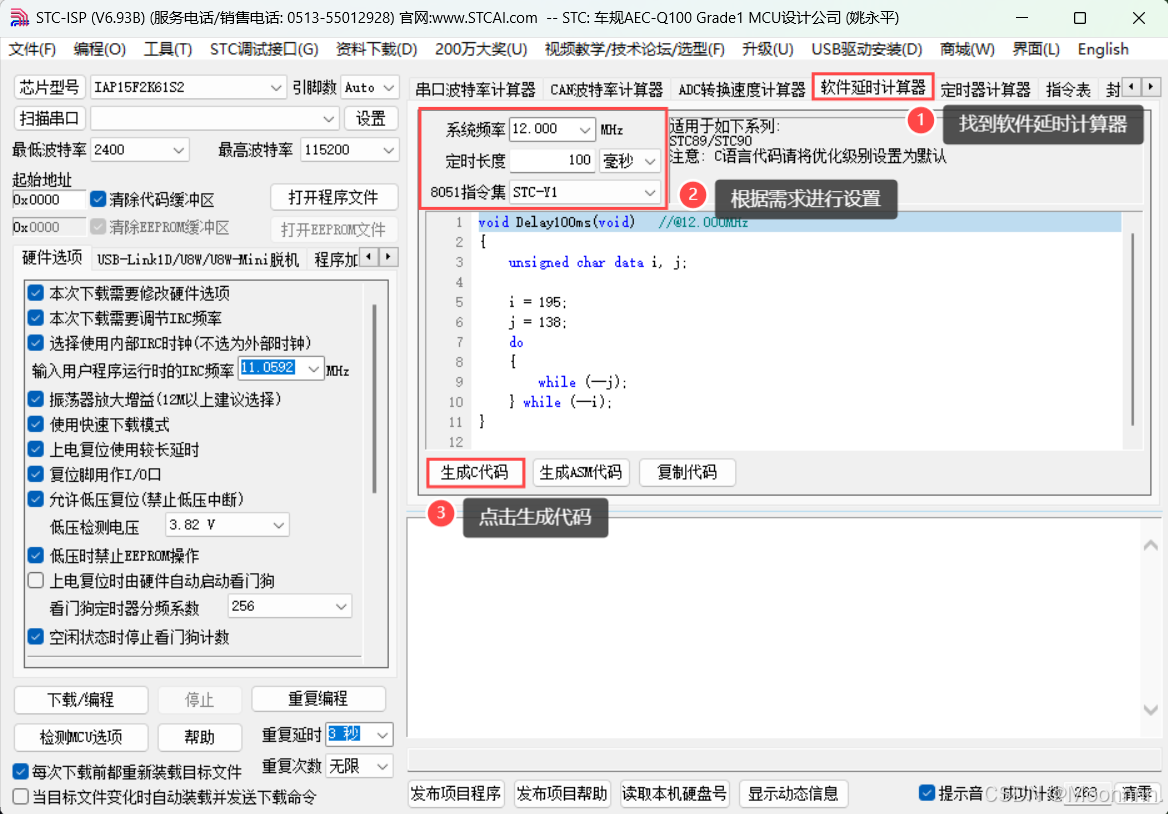The width and height of the screenshot is (1168, 814).
Task: Toggle 空闲状态时停止看门狗计数 checkbox
Action: coord(36,637)
